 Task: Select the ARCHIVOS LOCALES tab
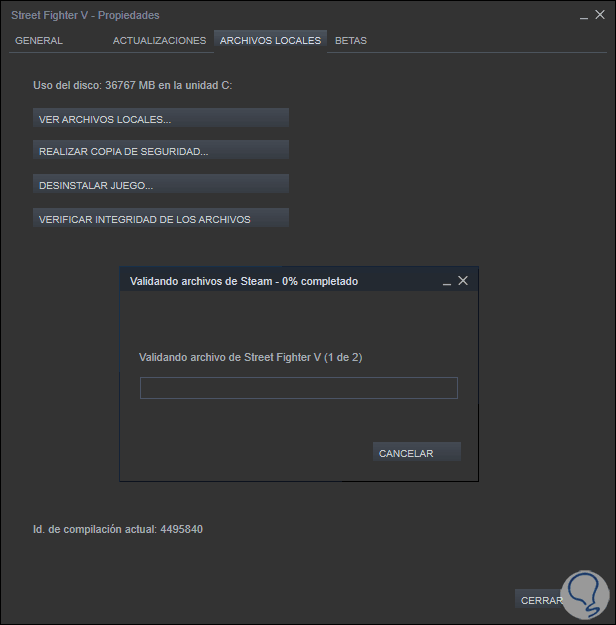pos(270,41)
